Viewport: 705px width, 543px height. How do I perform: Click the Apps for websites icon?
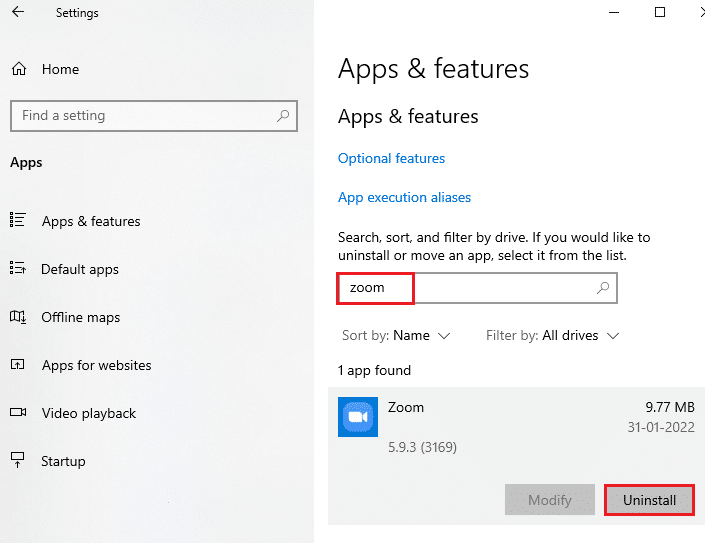pos(18,364)
